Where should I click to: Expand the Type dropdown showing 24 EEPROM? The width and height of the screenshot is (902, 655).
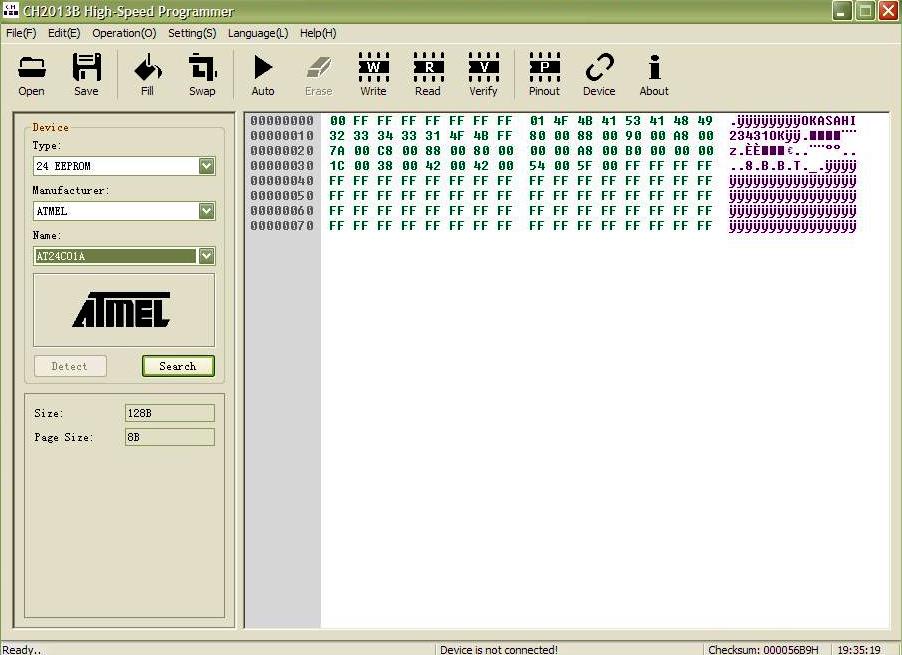click(206, 166)
